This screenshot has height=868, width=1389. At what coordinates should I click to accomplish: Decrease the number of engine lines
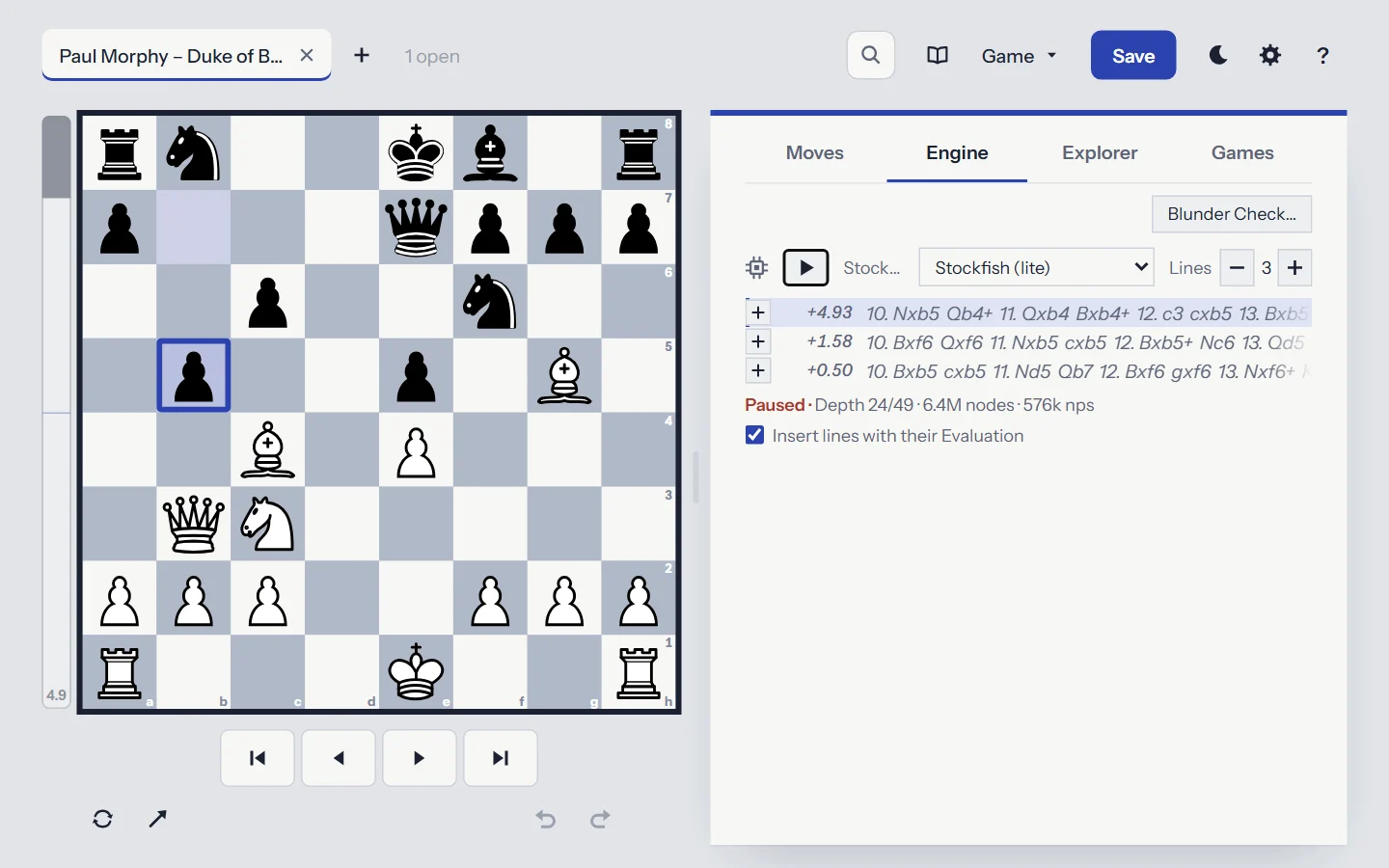coord(1237,267)
